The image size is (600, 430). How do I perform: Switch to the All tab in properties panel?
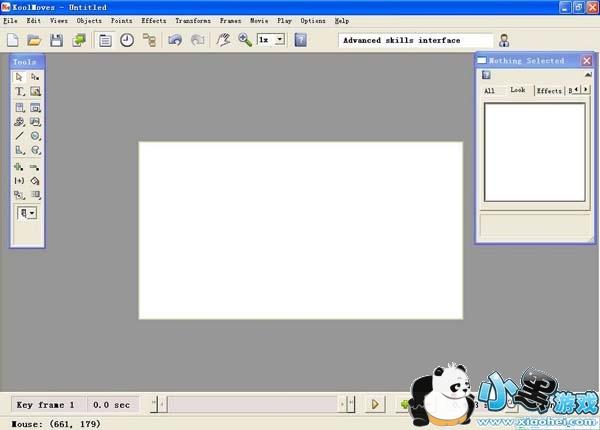point(490,91)
